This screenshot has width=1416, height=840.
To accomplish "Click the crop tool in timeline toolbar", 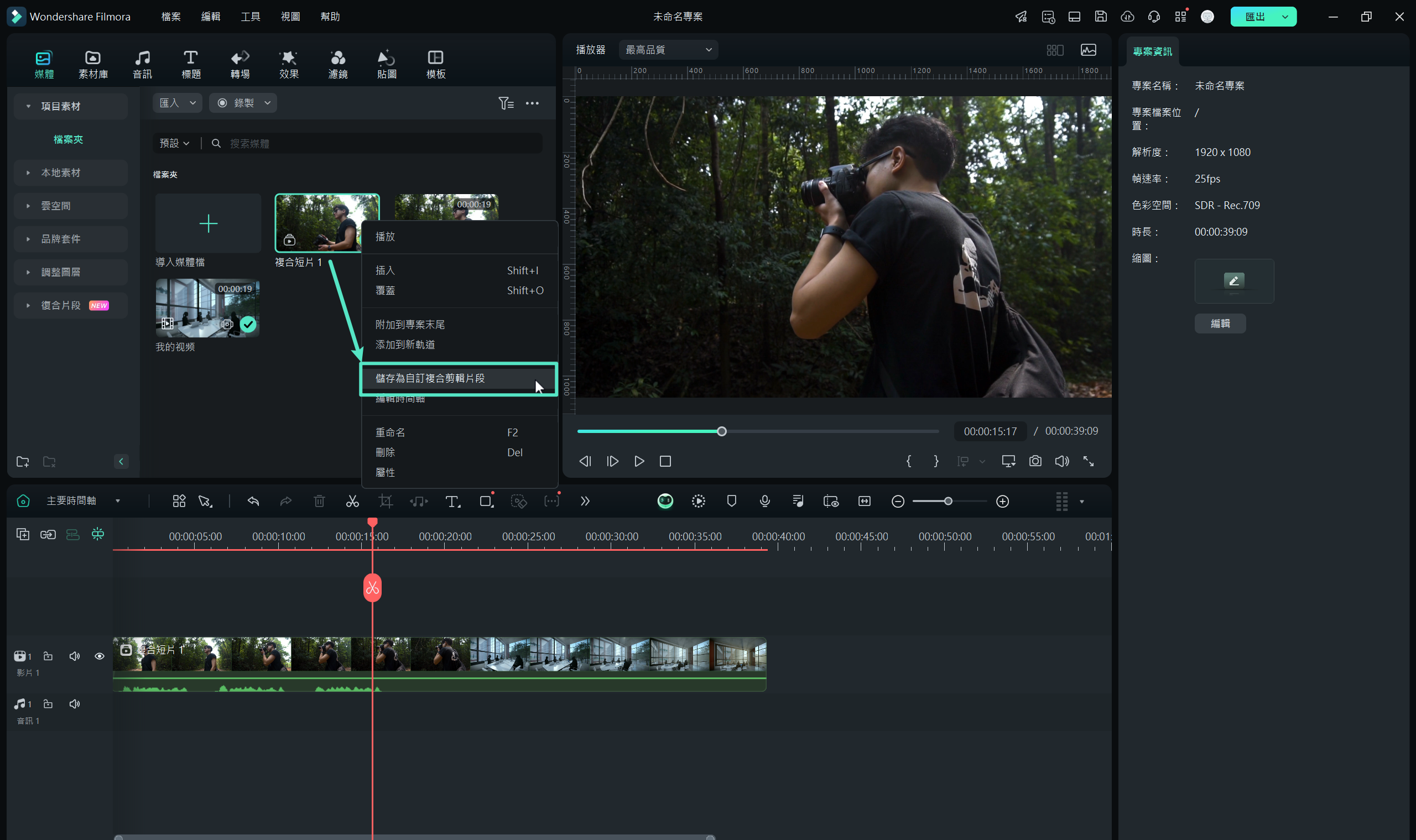I will point(386,501).
